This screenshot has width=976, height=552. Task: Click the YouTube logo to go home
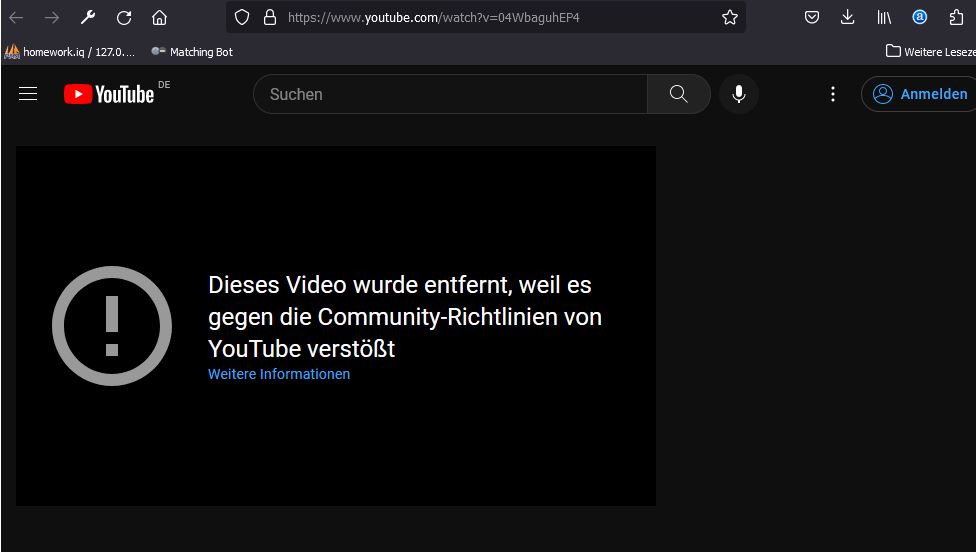click(109, 94)
